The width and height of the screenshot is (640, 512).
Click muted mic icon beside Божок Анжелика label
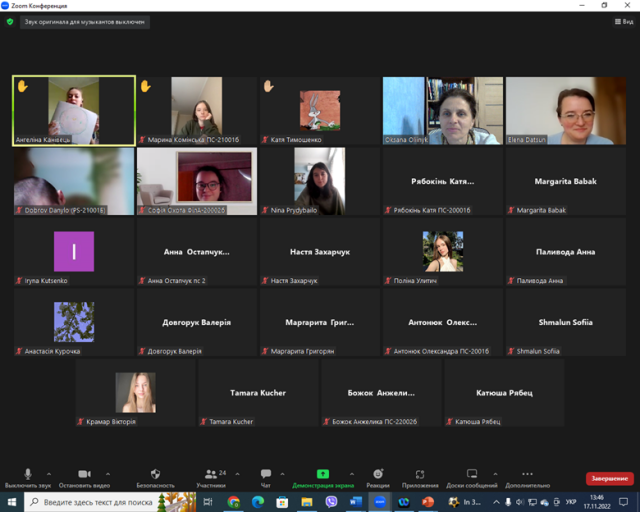326,422
